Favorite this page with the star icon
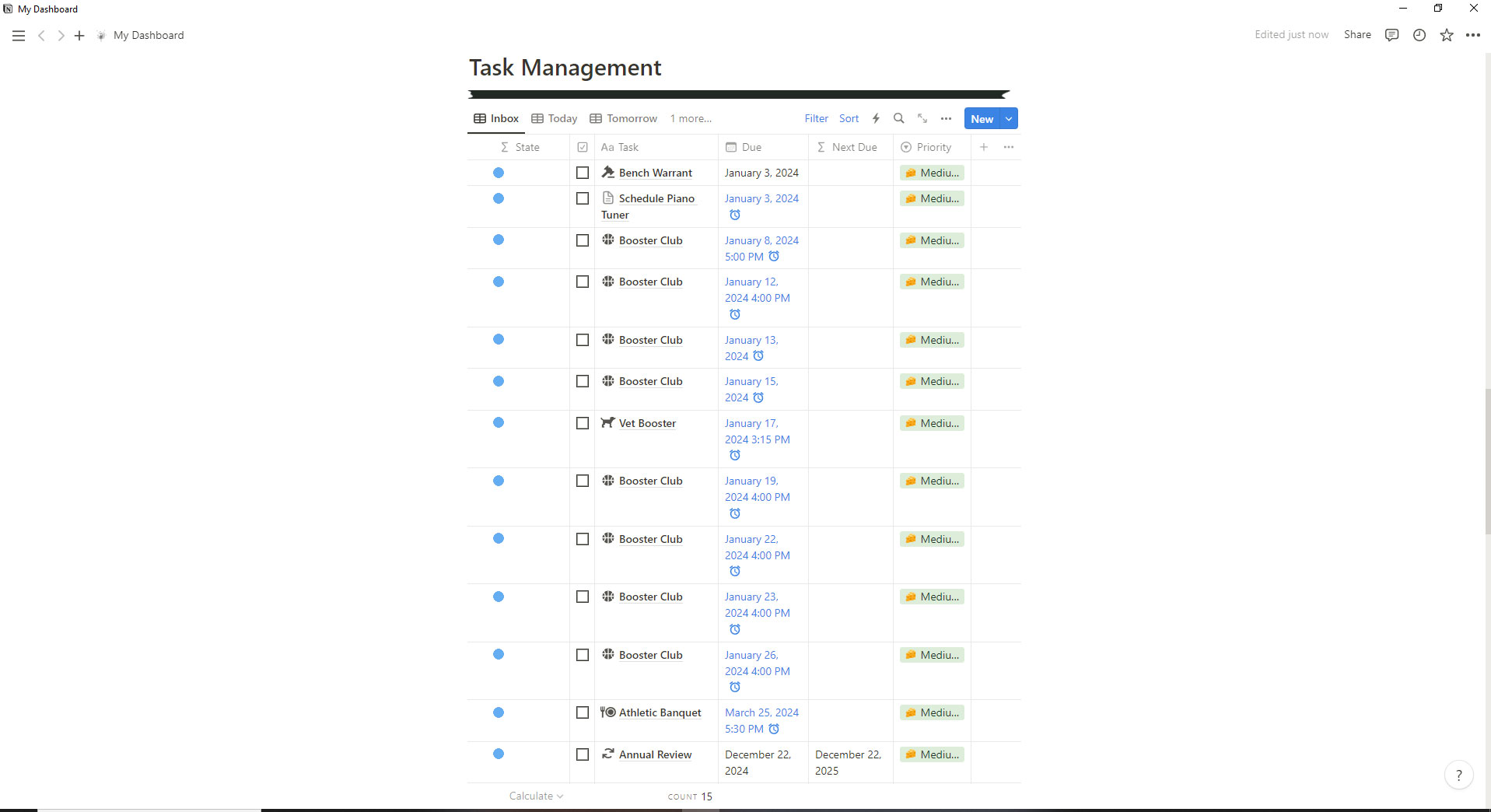This screenshot has height=812, width=1491. (1446, 35)
